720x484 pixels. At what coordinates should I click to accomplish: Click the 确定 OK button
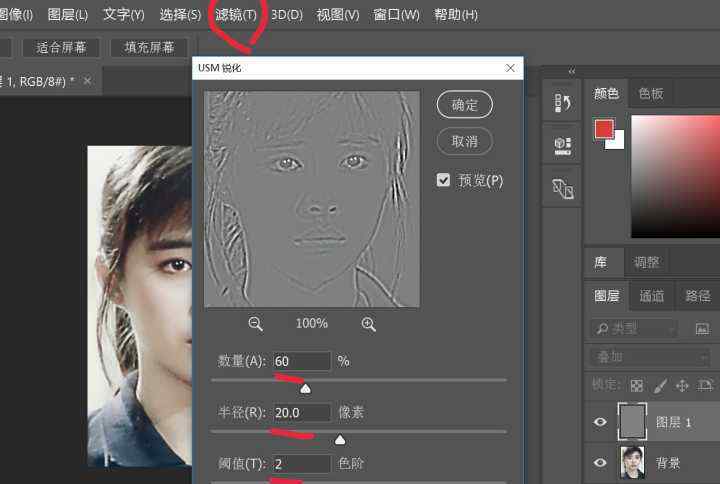coord(465,104)
